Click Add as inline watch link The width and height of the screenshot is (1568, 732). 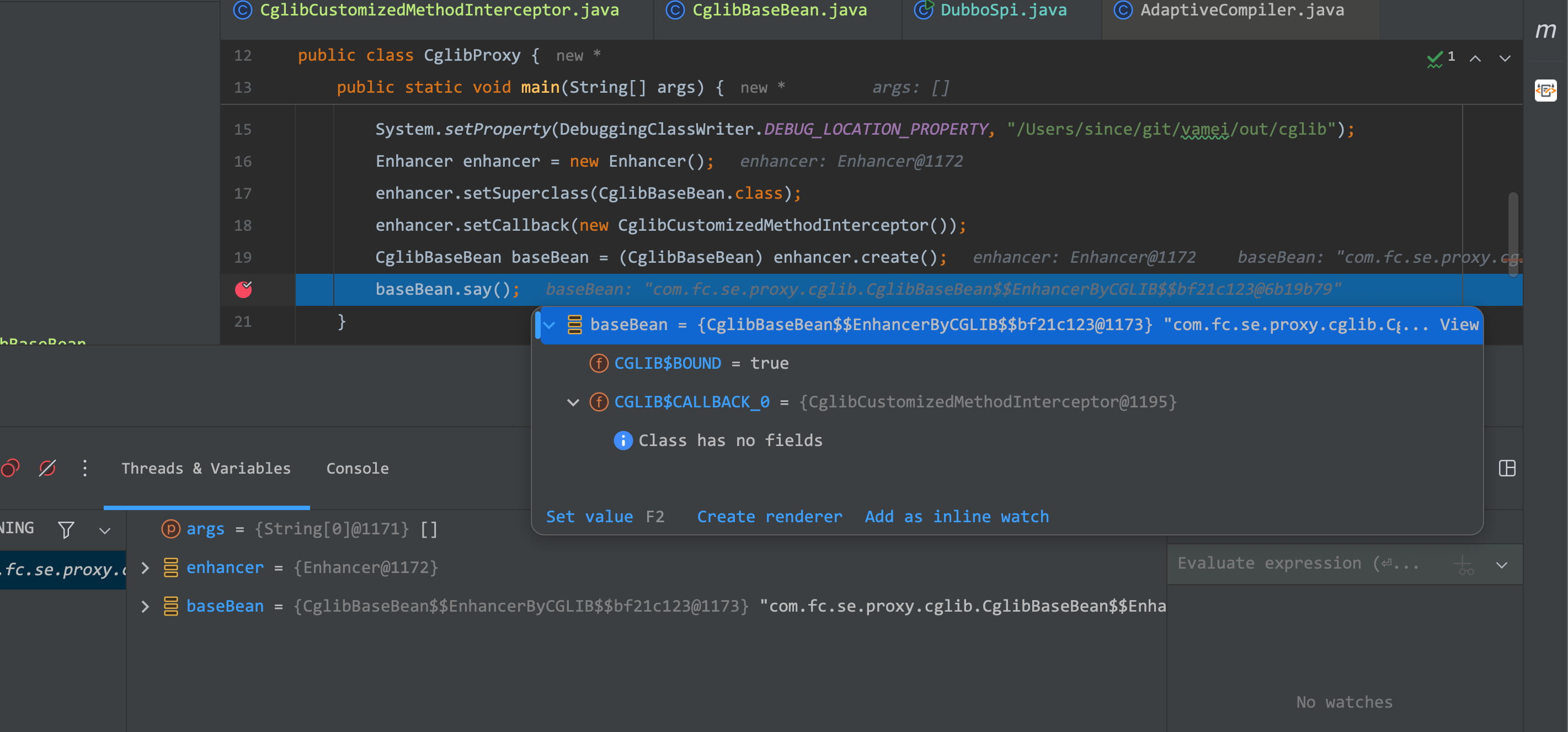(x=956, y=517)
